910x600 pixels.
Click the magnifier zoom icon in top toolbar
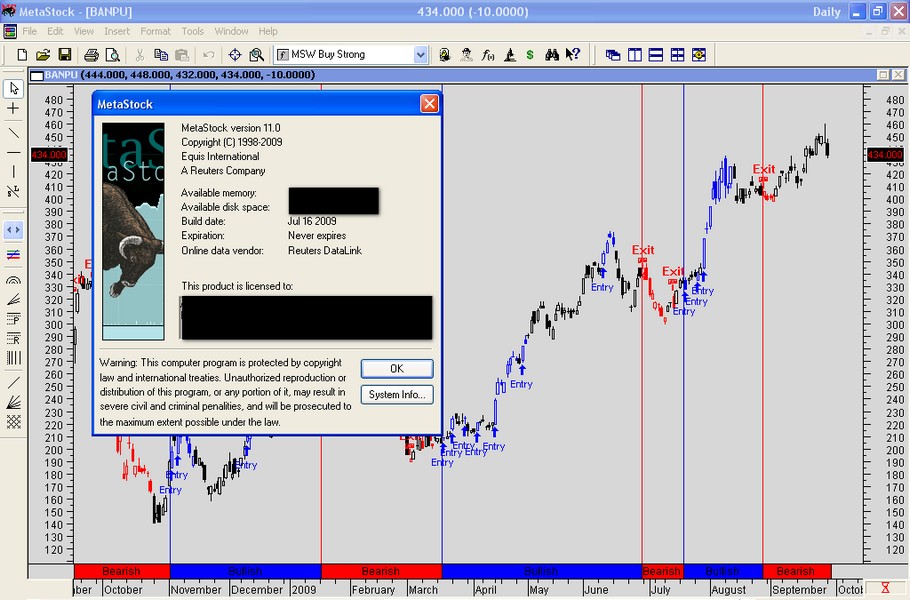tap(257, 55)
